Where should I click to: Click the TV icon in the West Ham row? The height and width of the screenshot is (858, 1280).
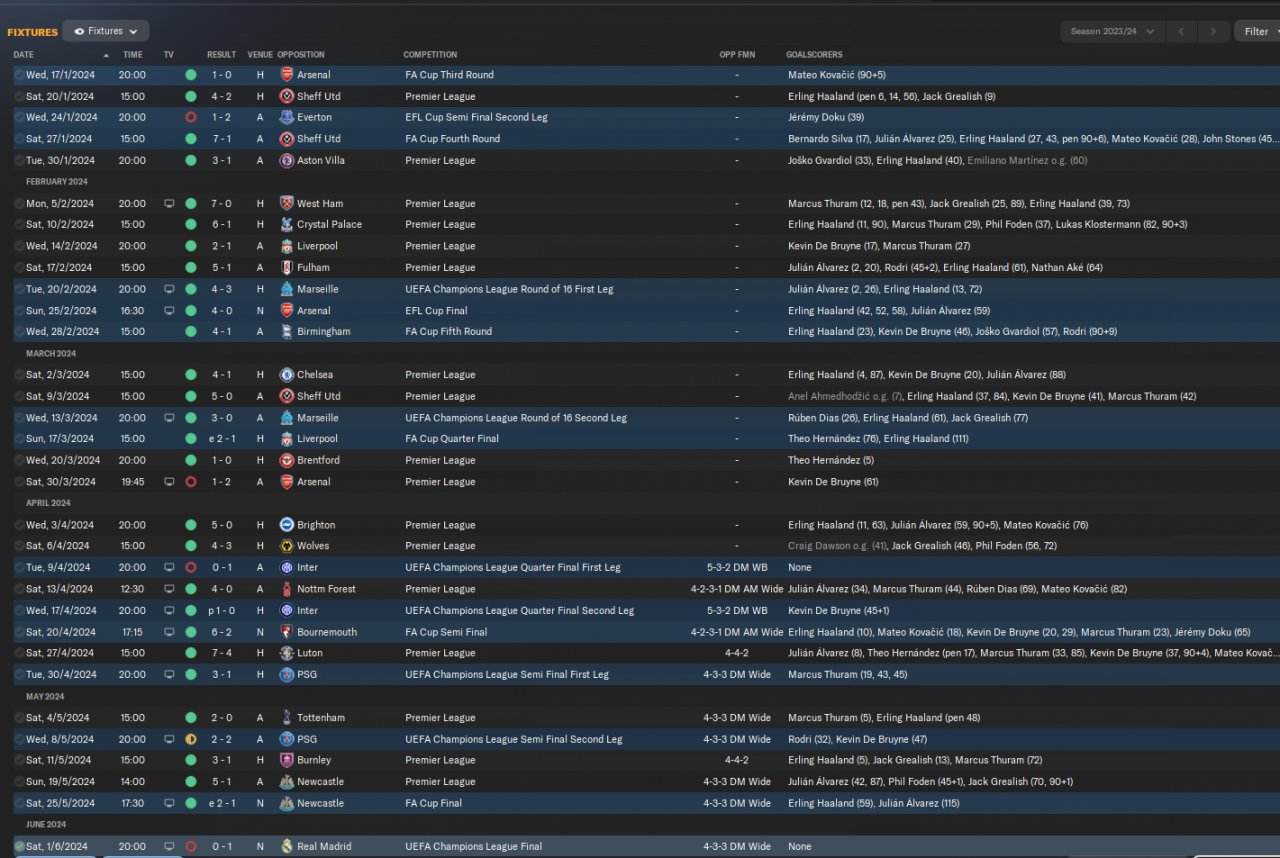(169, 204)
